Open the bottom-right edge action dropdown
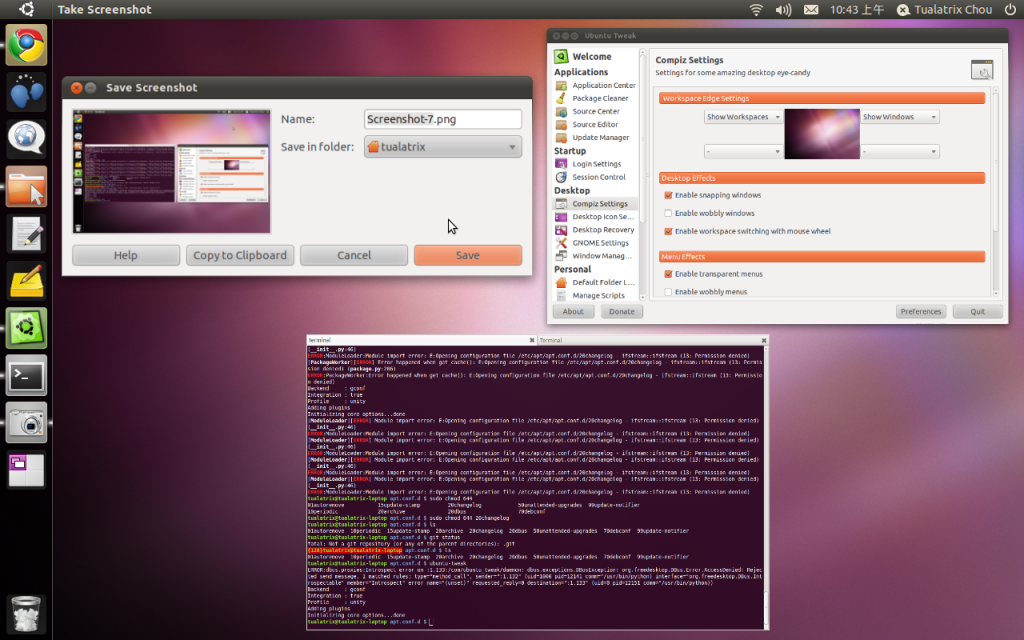The height and width of the screenshot is (640, 1024). pyautogui.click(x=900, y=152)
